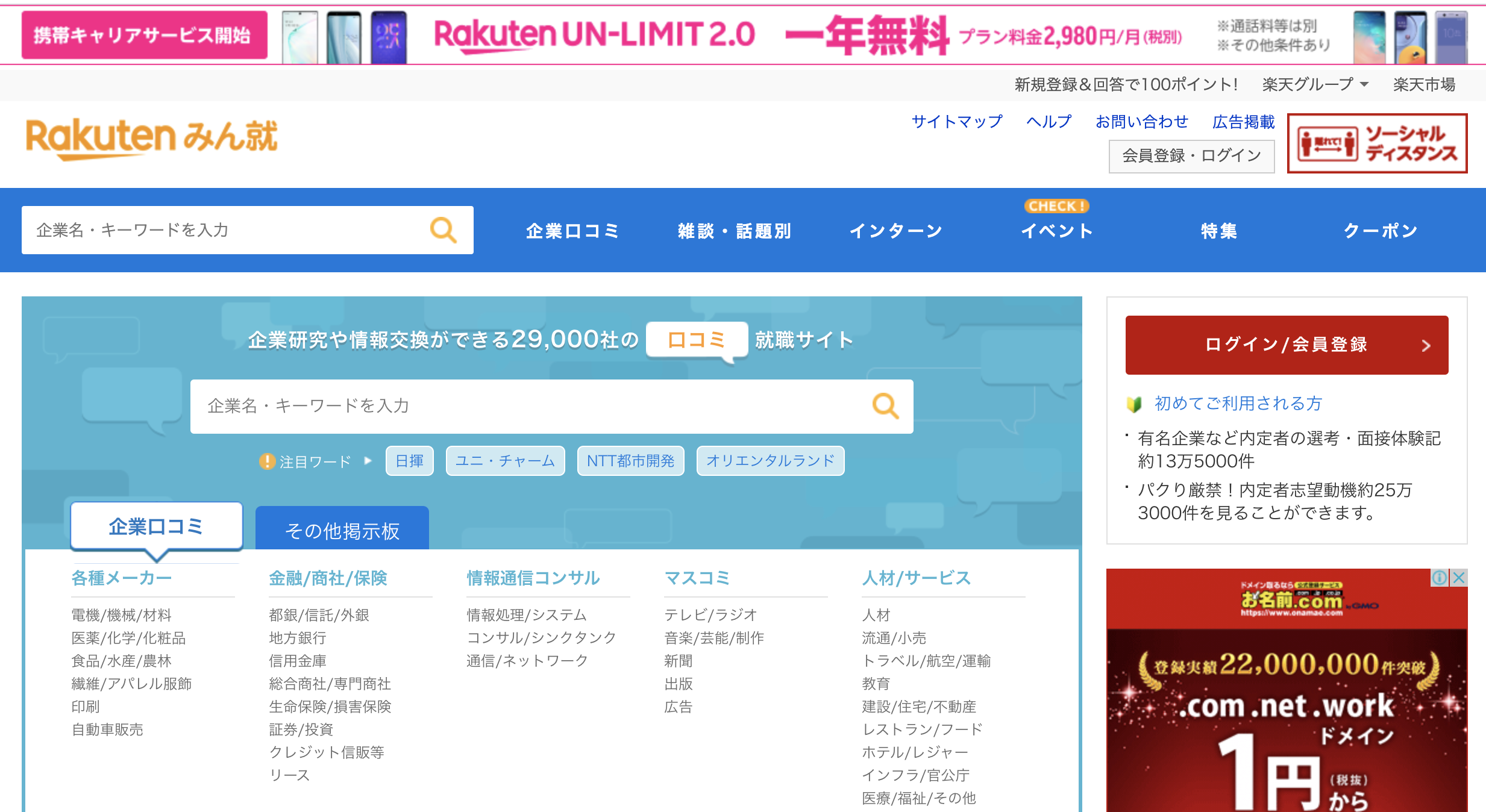
Task: Open the 広告掲載 link
Action: click(1243, 122)
